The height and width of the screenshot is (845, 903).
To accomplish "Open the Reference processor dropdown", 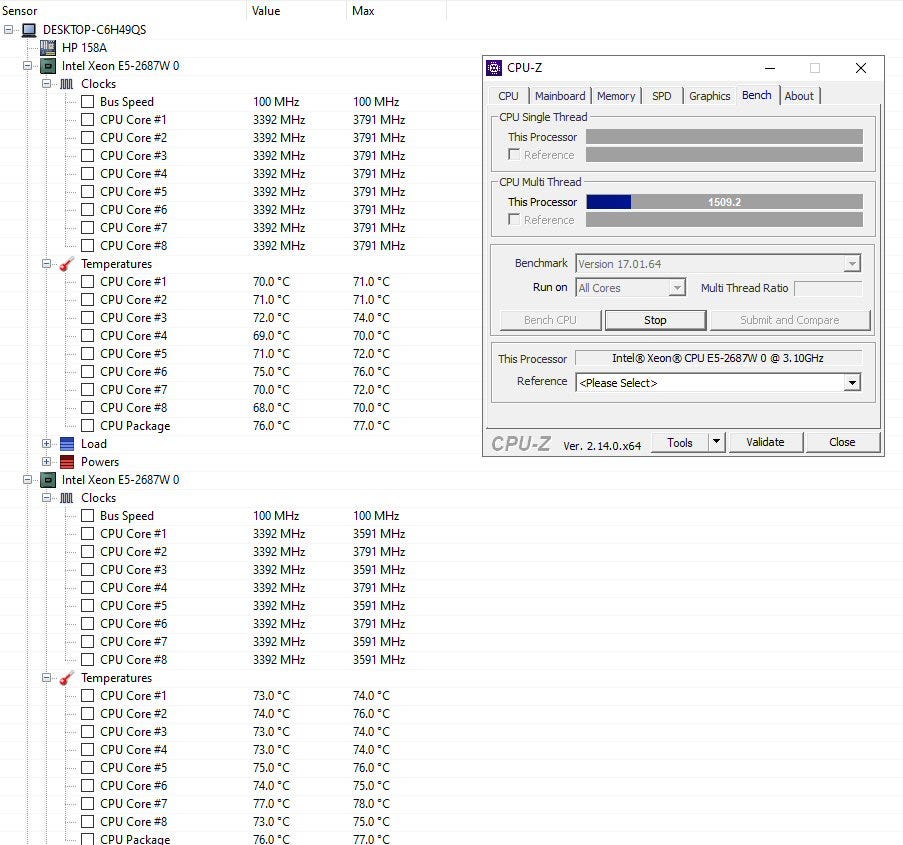I will click(852, 383).
